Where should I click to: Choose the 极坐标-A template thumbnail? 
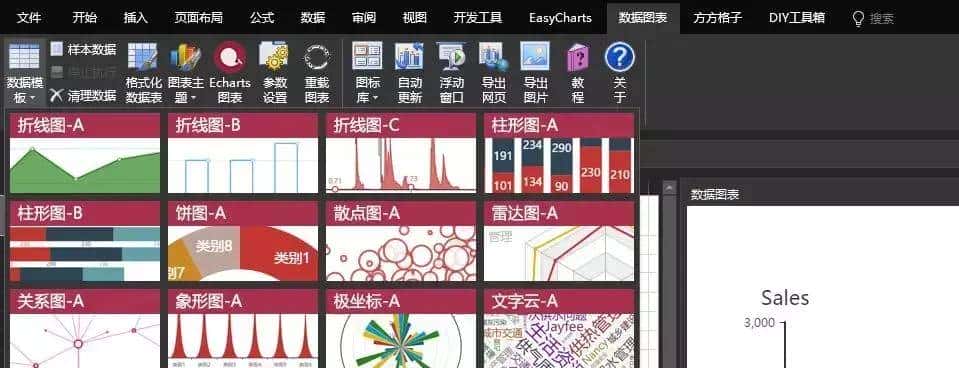coord(401,329)
